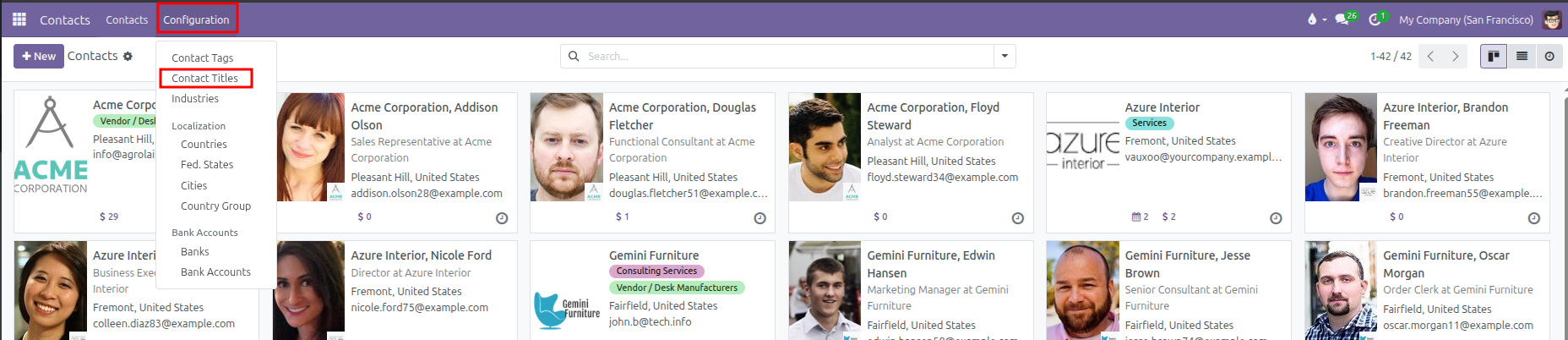Click activity clock on Douglas Fletcher card
The height and width of the screenshot is (340, 1568).
point(759,218)
